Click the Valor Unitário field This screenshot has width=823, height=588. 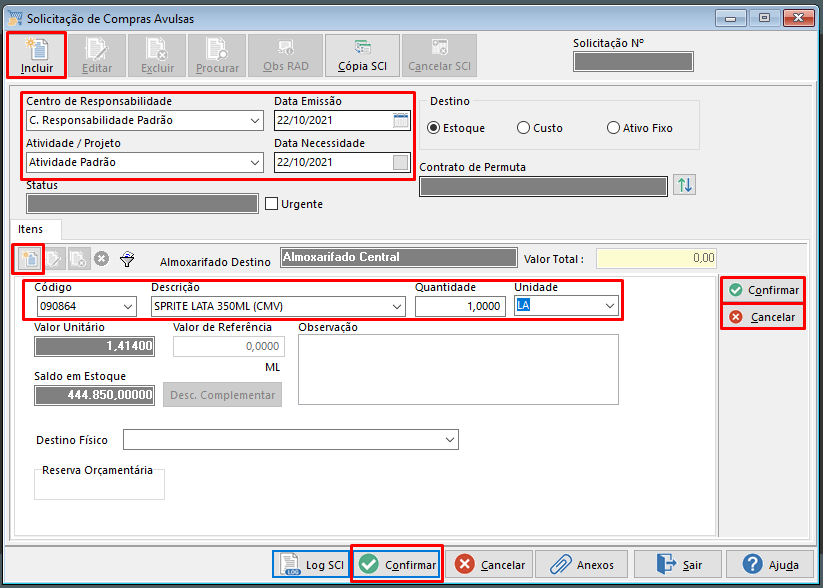point(94,346)
